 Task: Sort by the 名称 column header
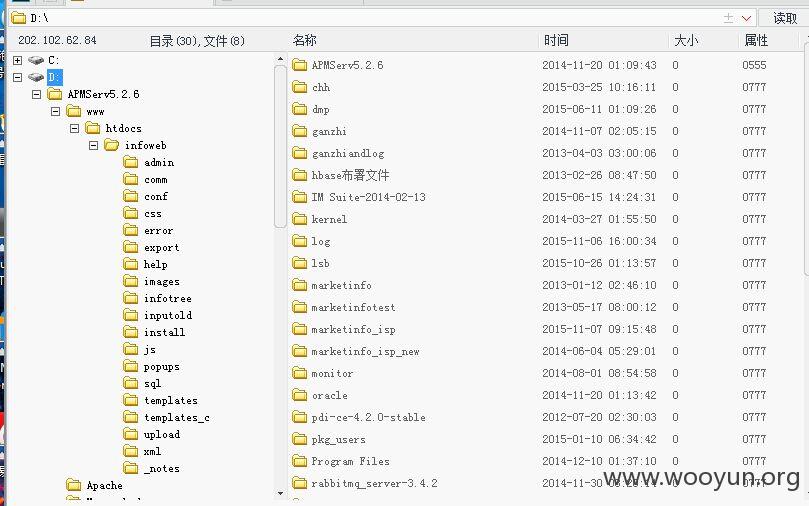click(x=304, y=40)
